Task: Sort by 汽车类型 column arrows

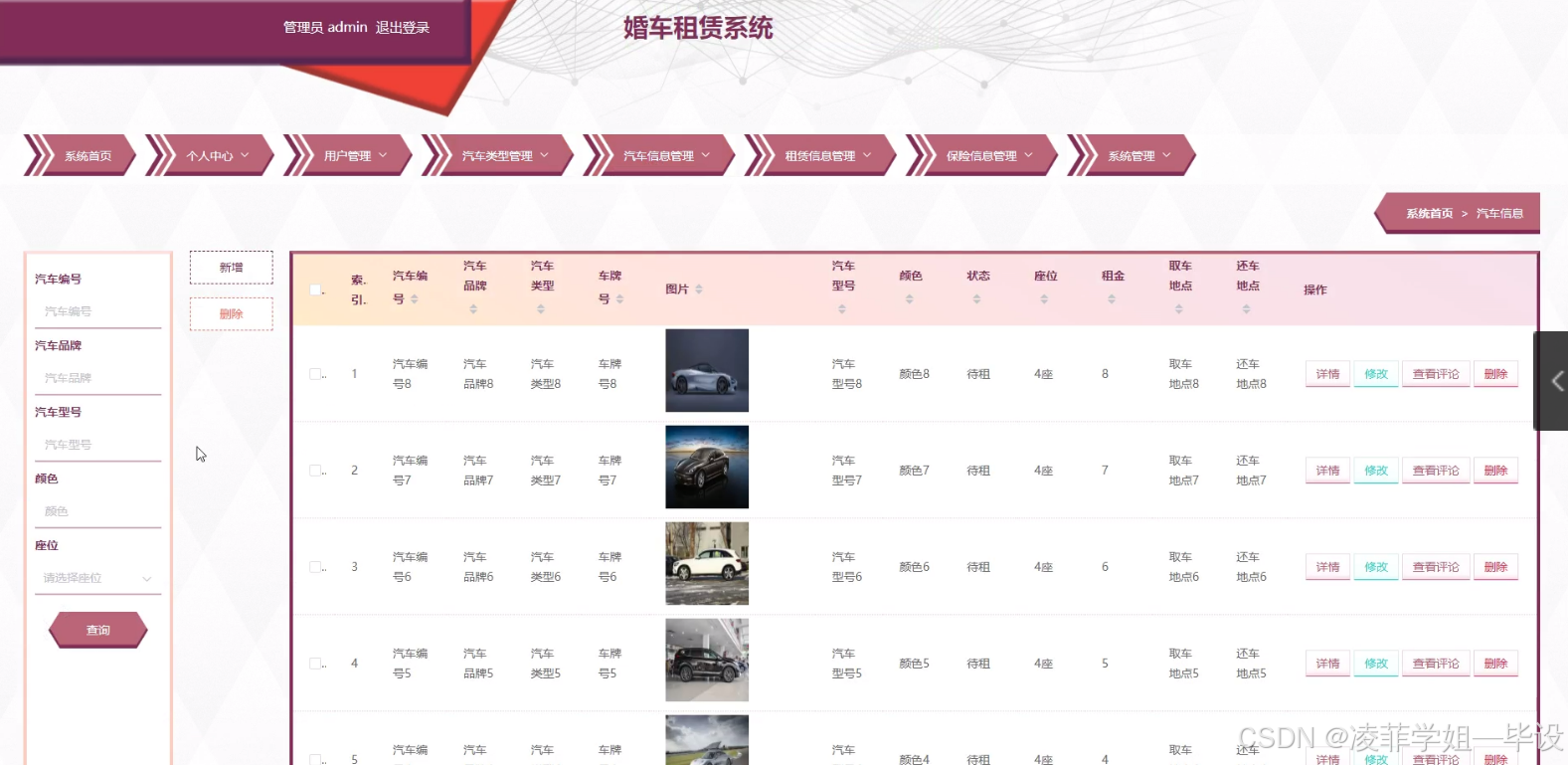Action: pos(541,309)
